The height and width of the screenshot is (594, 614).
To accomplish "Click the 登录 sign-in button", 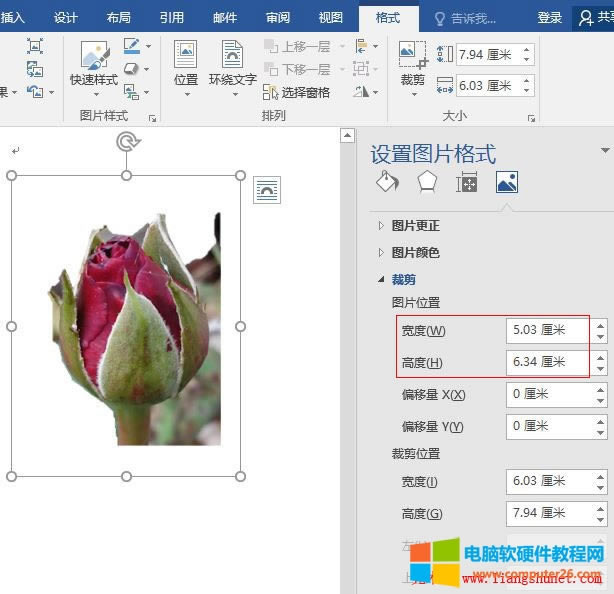I will point(549,18).
